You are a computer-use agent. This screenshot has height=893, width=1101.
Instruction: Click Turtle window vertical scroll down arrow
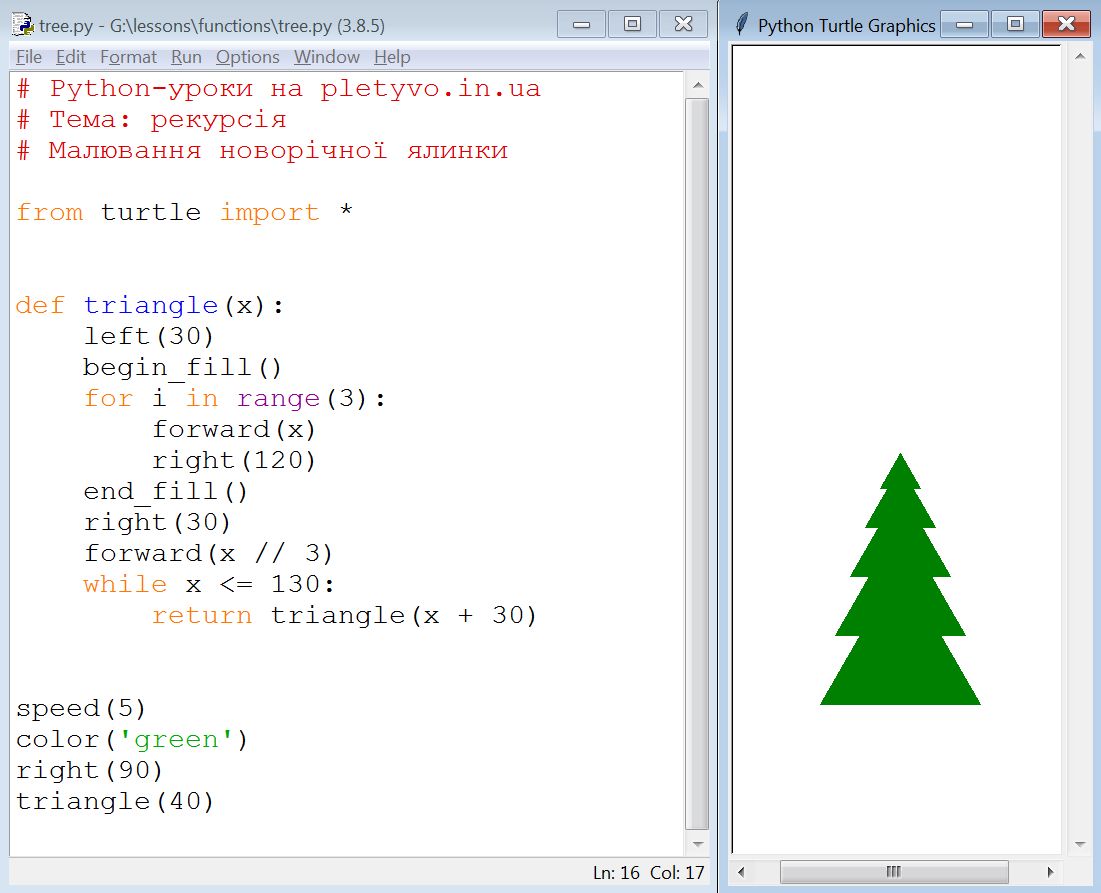1080,844
